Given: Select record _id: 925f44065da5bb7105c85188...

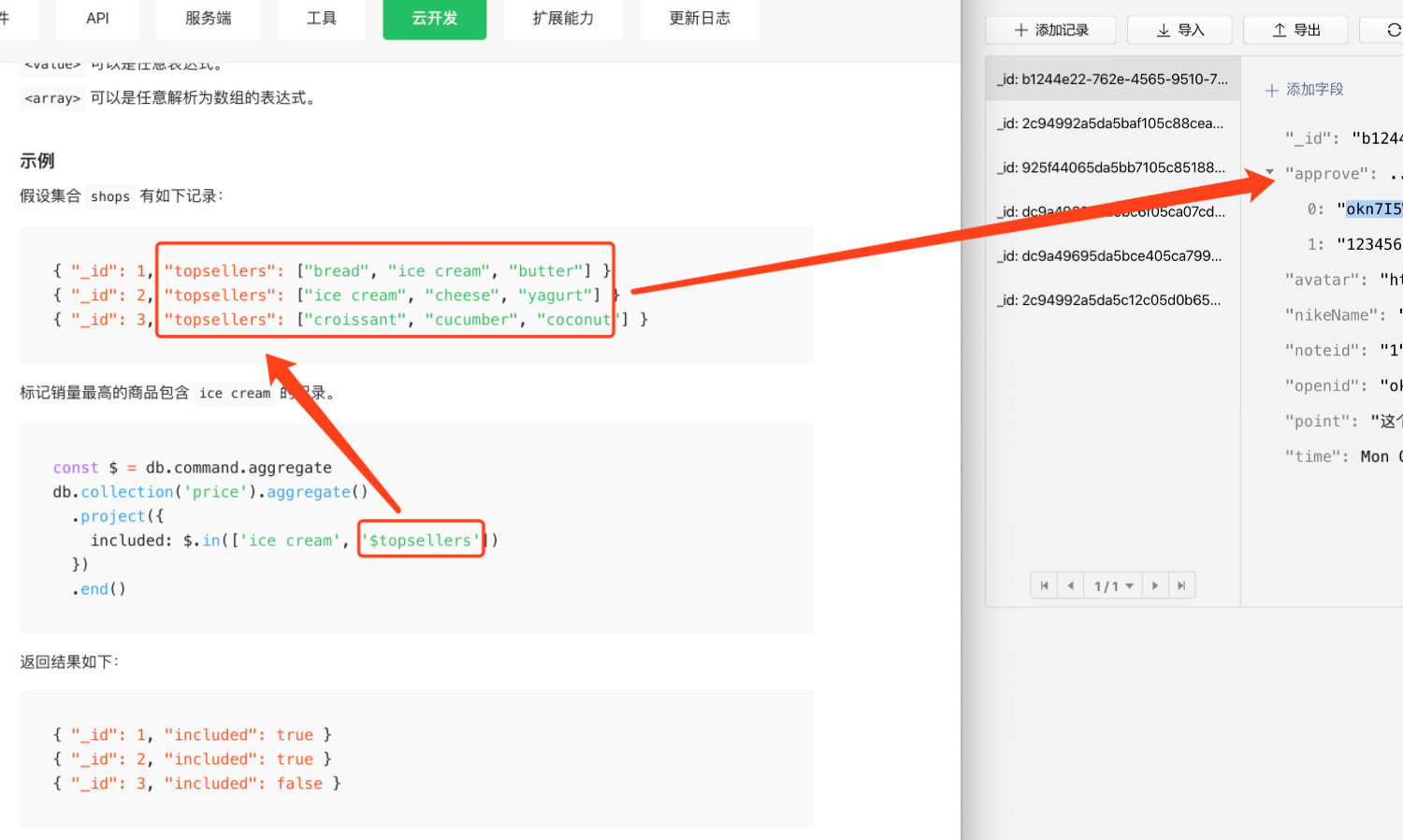Looking at the screenshot, I should coord(1113,167).
